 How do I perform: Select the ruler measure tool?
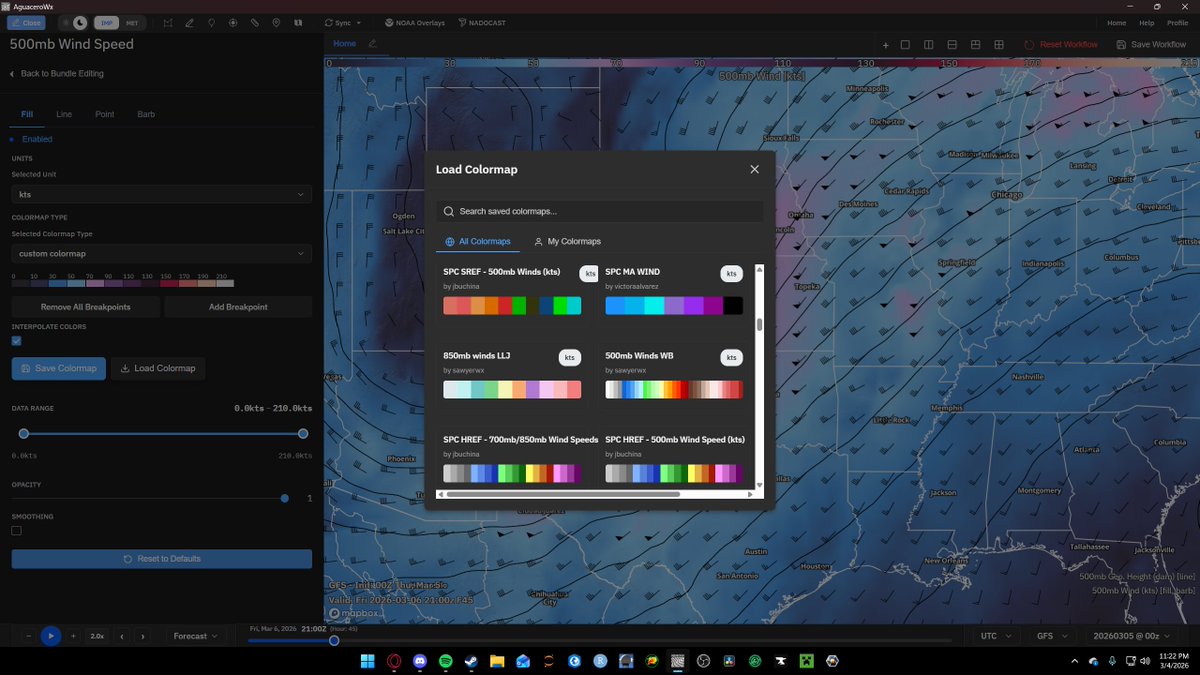pyautogui.click(x=255, y=22)
